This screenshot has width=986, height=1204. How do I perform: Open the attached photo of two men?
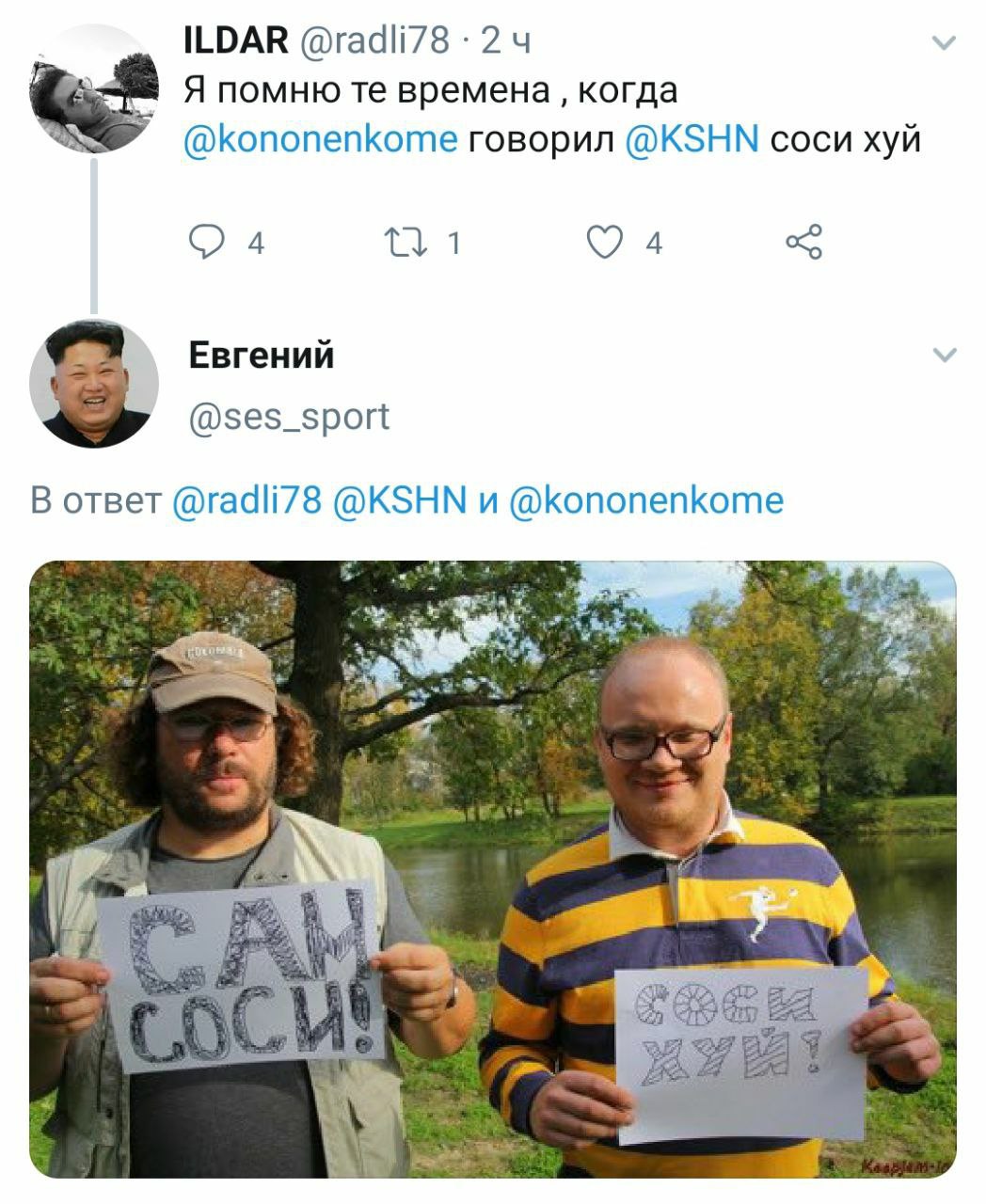point(493,869)
